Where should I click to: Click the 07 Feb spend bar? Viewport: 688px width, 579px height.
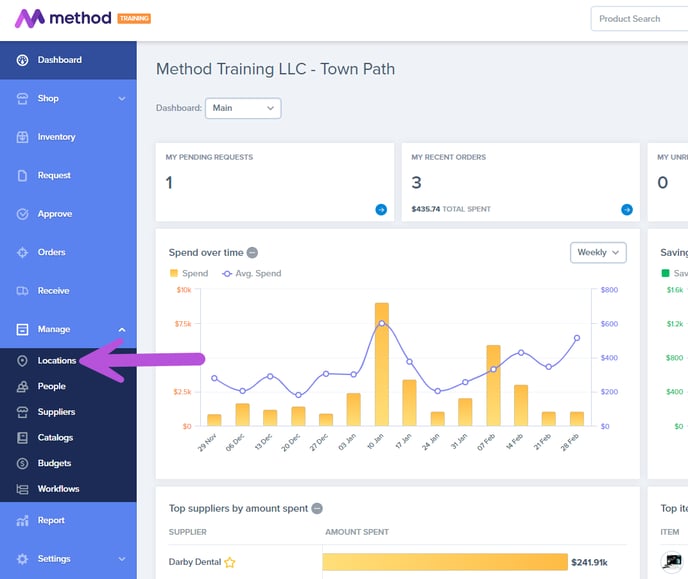pos(494,386)
